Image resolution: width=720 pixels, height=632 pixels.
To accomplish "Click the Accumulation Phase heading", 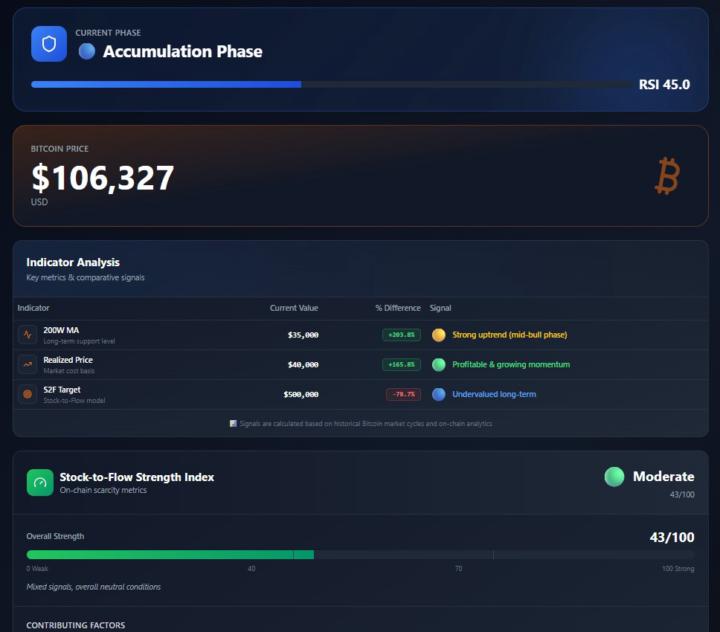I will tap(183, 51).
